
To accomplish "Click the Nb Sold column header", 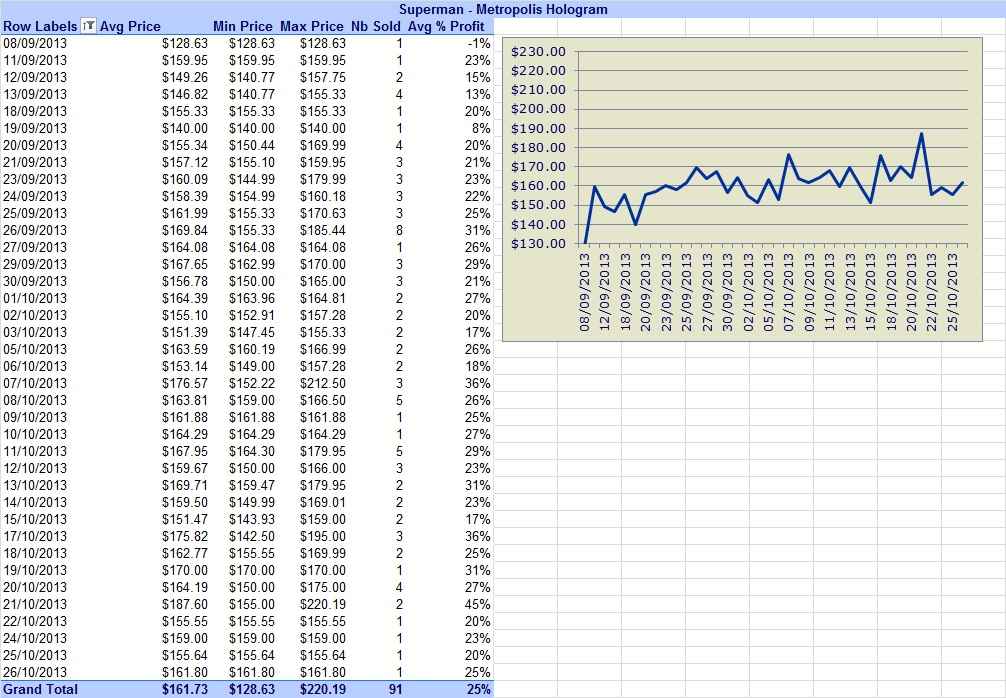I will tap(375, 26).
